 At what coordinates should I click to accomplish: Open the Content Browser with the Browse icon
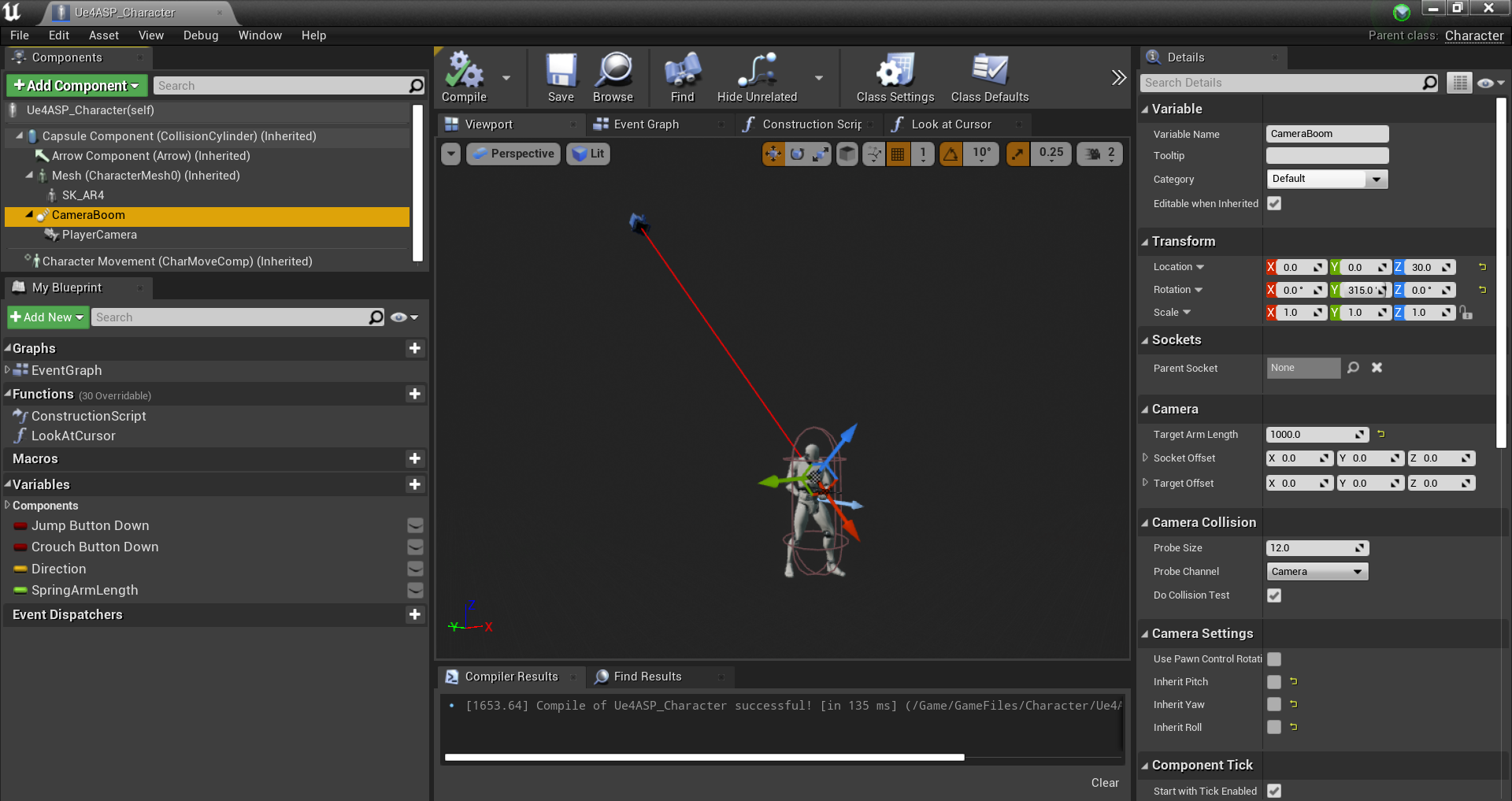tap(613, 75)
